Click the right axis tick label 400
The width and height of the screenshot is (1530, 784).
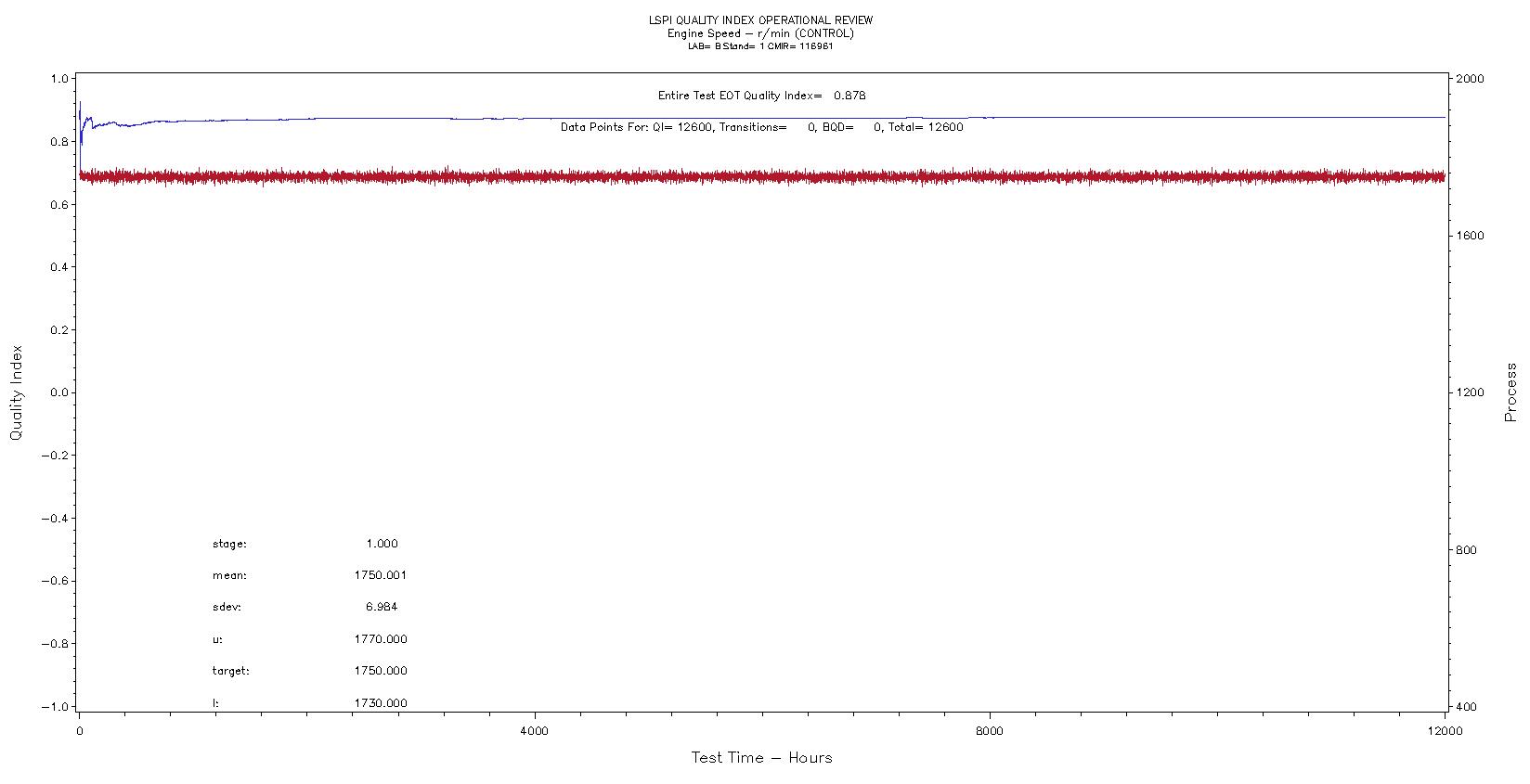click(x=1468, y=707)
